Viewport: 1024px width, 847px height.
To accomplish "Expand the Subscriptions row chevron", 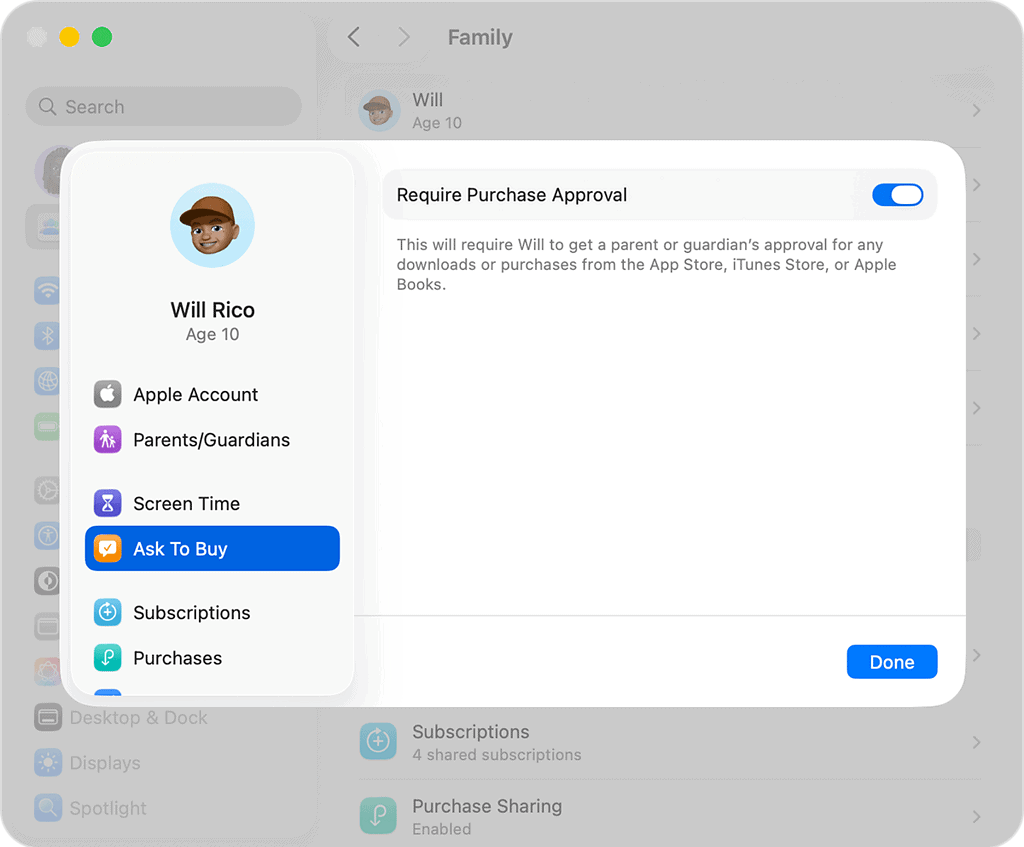I will pyautogui.click(x=976, y=743).
